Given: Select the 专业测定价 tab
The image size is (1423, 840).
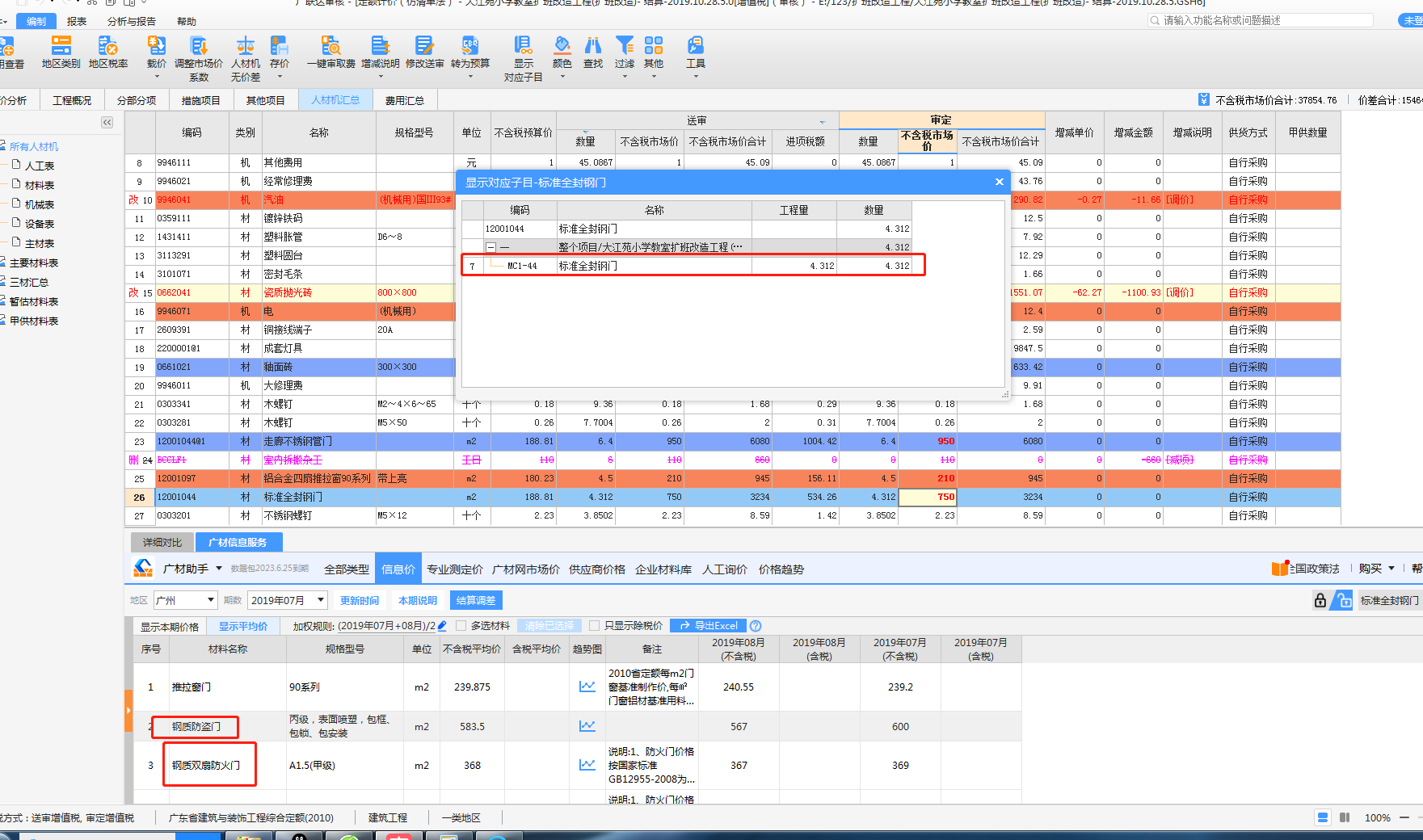Looking at the screenshot, I should [455, 569].
